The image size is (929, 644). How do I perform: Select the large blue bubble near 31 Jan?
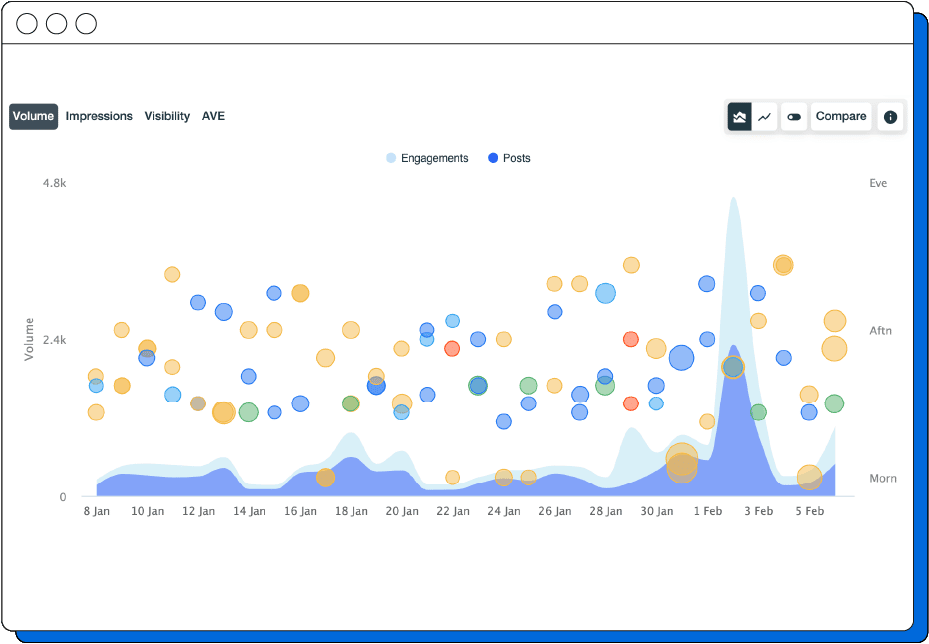click(x=681, y=358)
